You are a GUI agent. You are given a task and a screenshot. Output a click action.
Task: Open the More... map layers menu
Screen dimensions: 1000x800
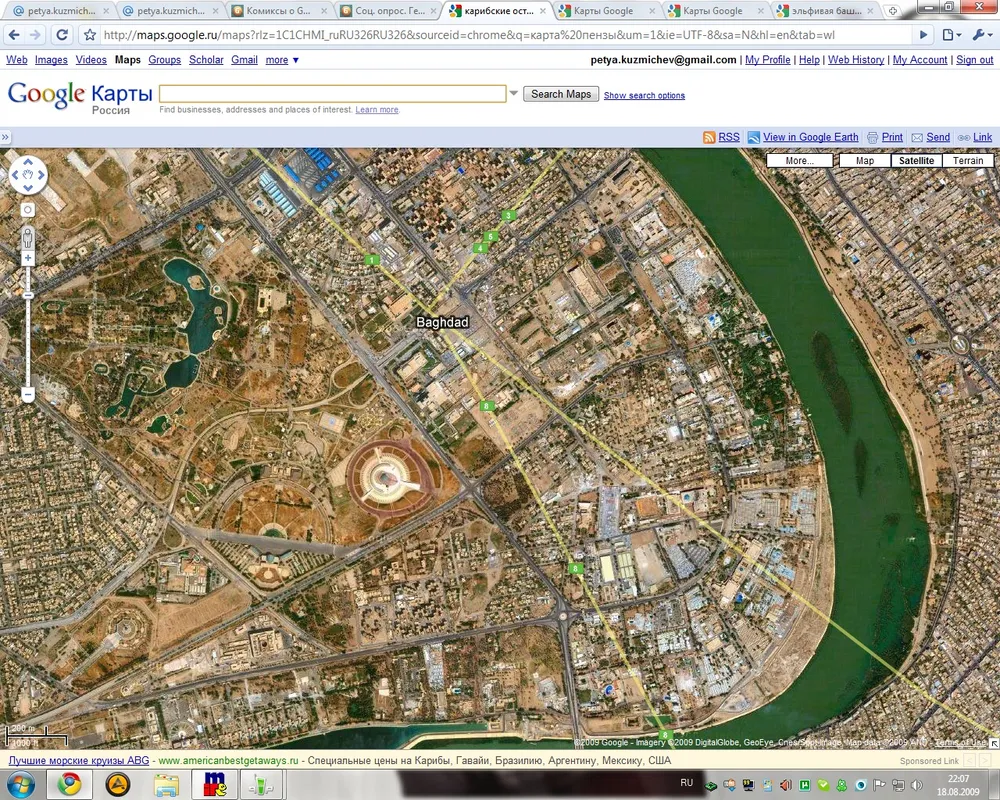(x=799, y=161)
